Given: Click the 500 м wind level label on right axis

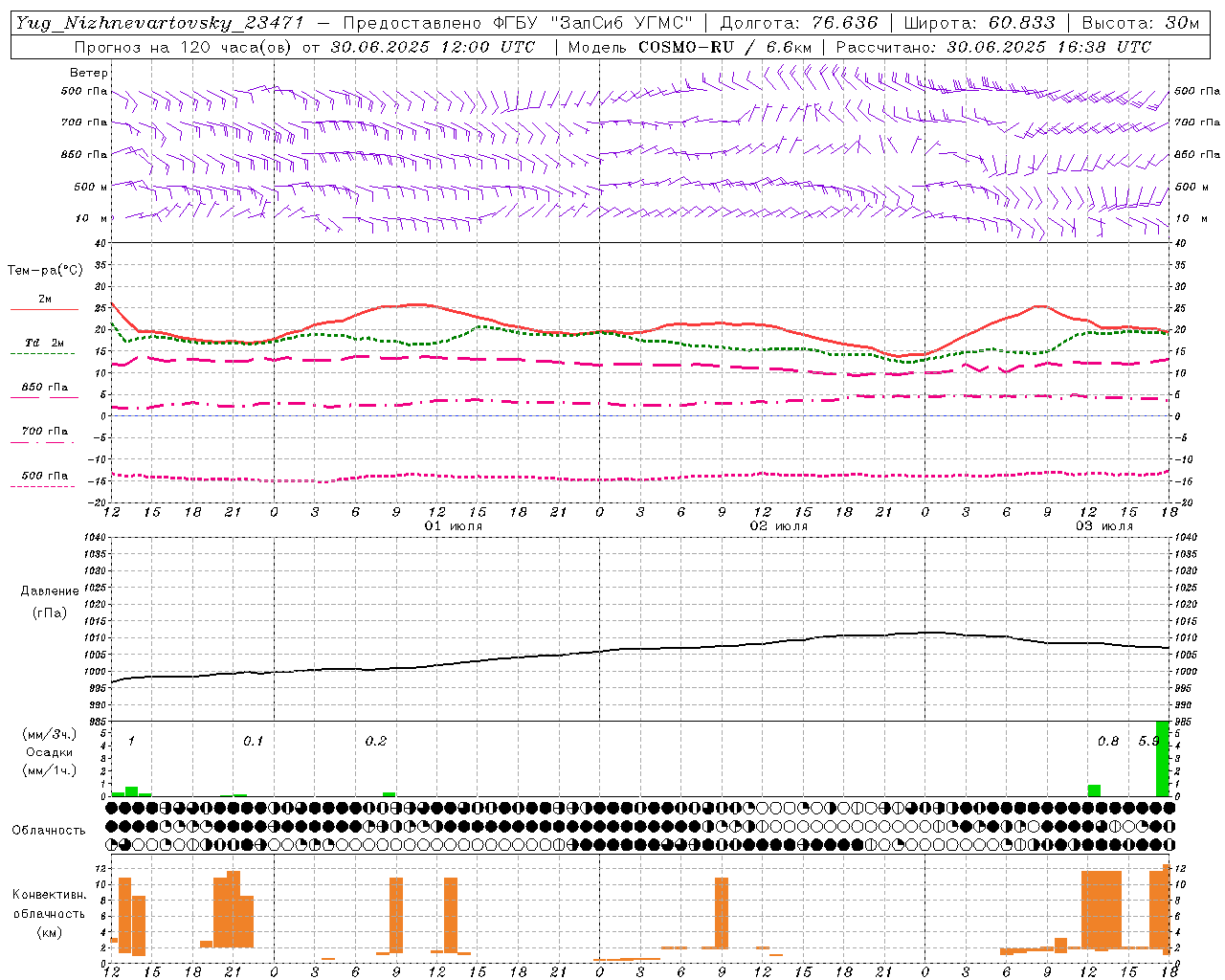Looking at the screenshot, I should point(1192,188).
